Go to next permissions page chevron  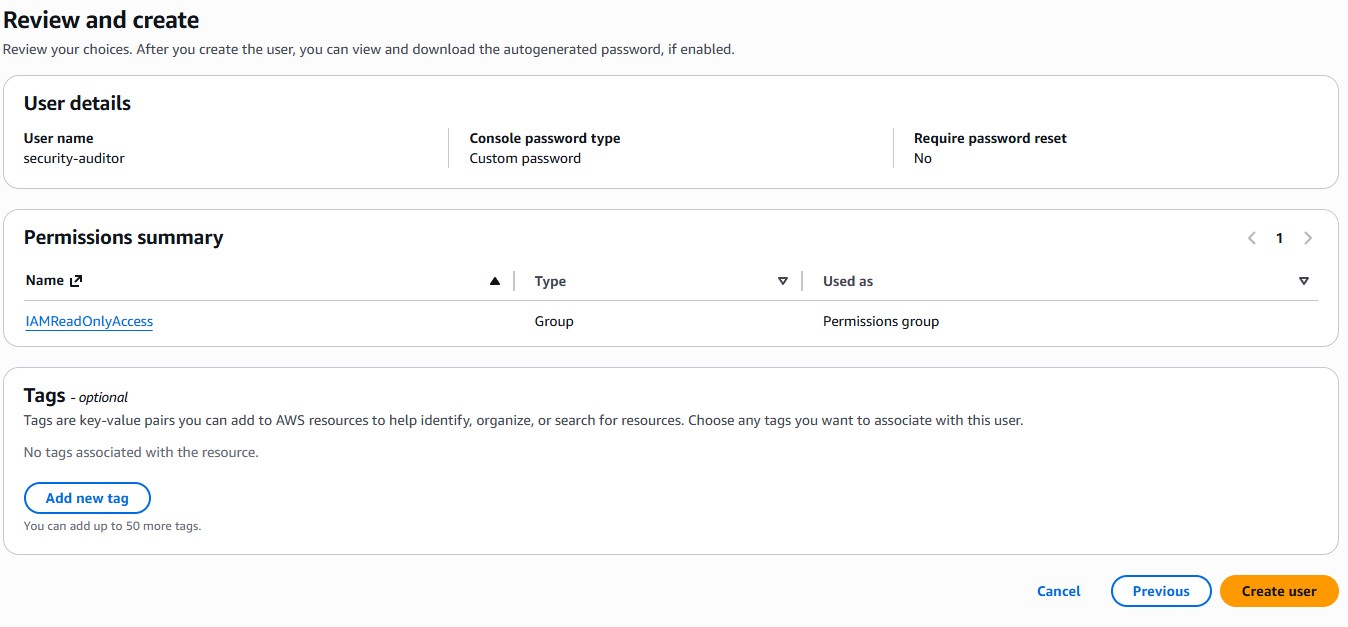(x=1307, y=238)
